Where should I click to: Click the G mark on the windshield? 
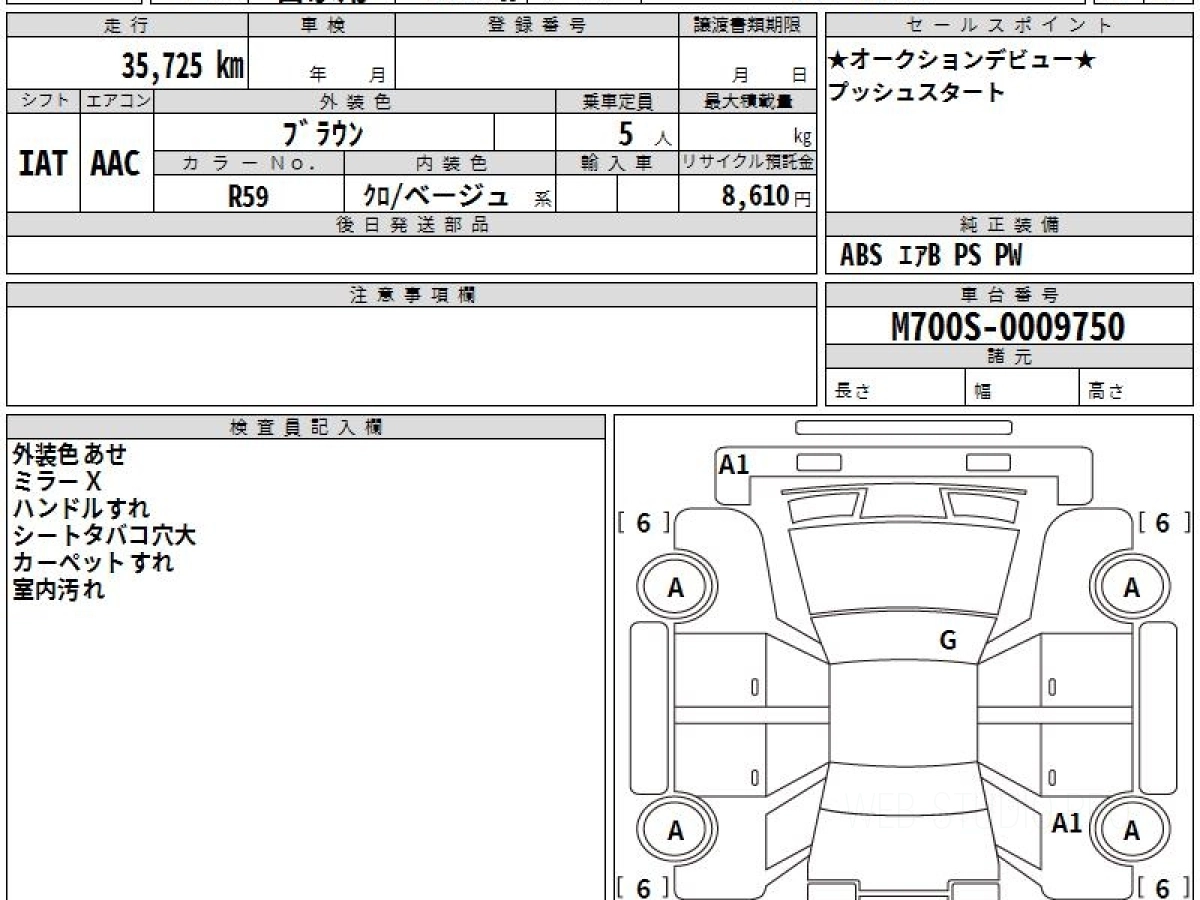click(x=948, y=641)
